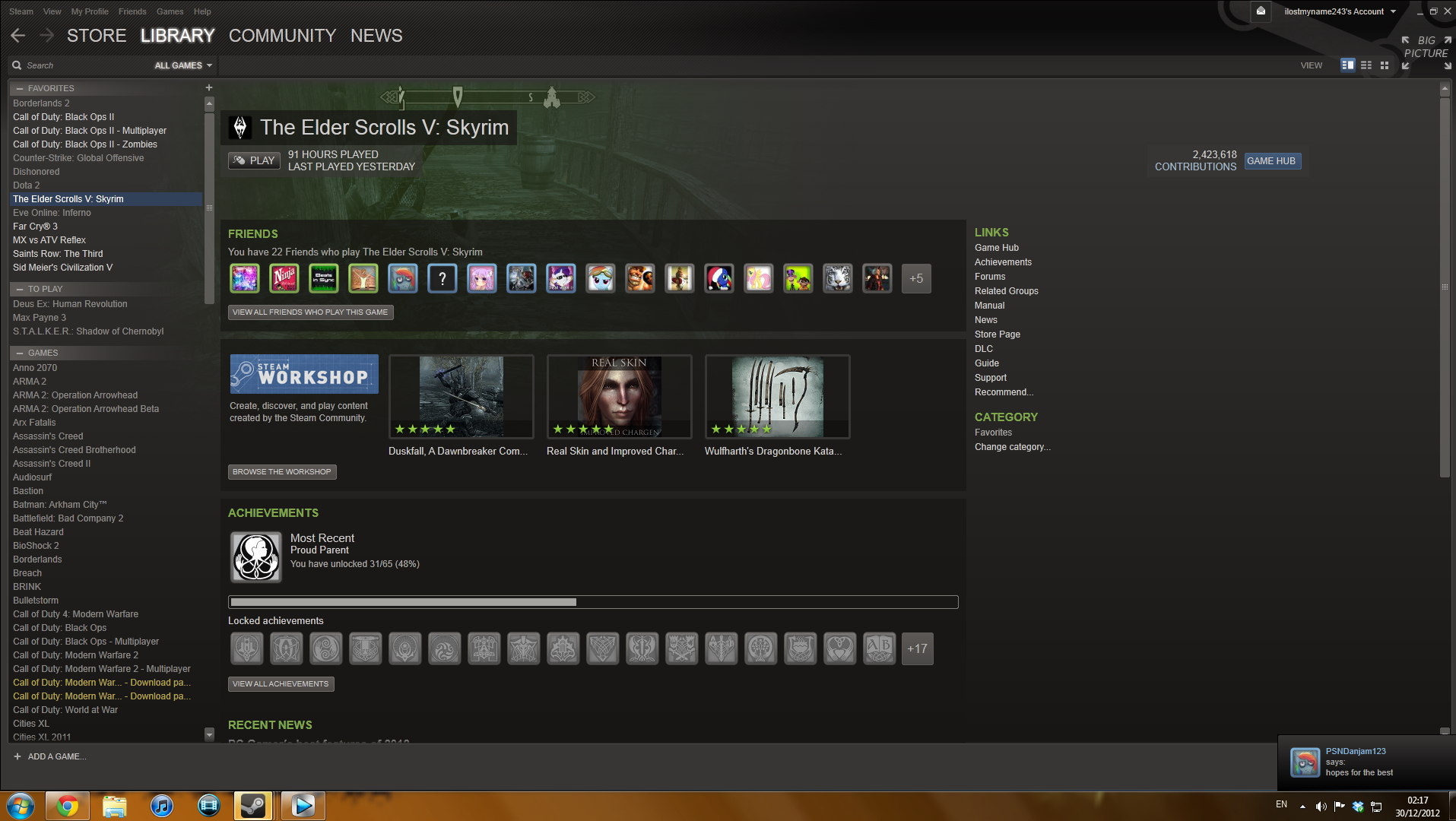Viewport: 1456px width, 821px height.
Task: Open the Game Hub button
Action: [x=1272, y=160]
